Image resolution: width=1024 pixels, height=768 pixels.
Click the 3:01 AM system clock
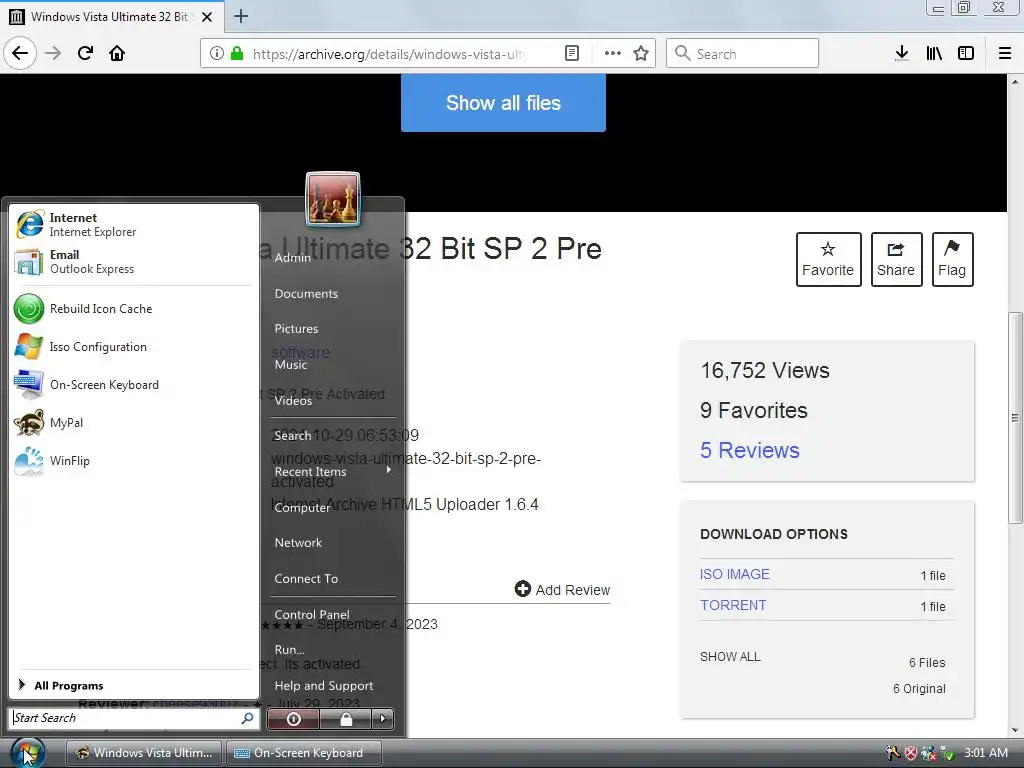click(x=985, y=753)
